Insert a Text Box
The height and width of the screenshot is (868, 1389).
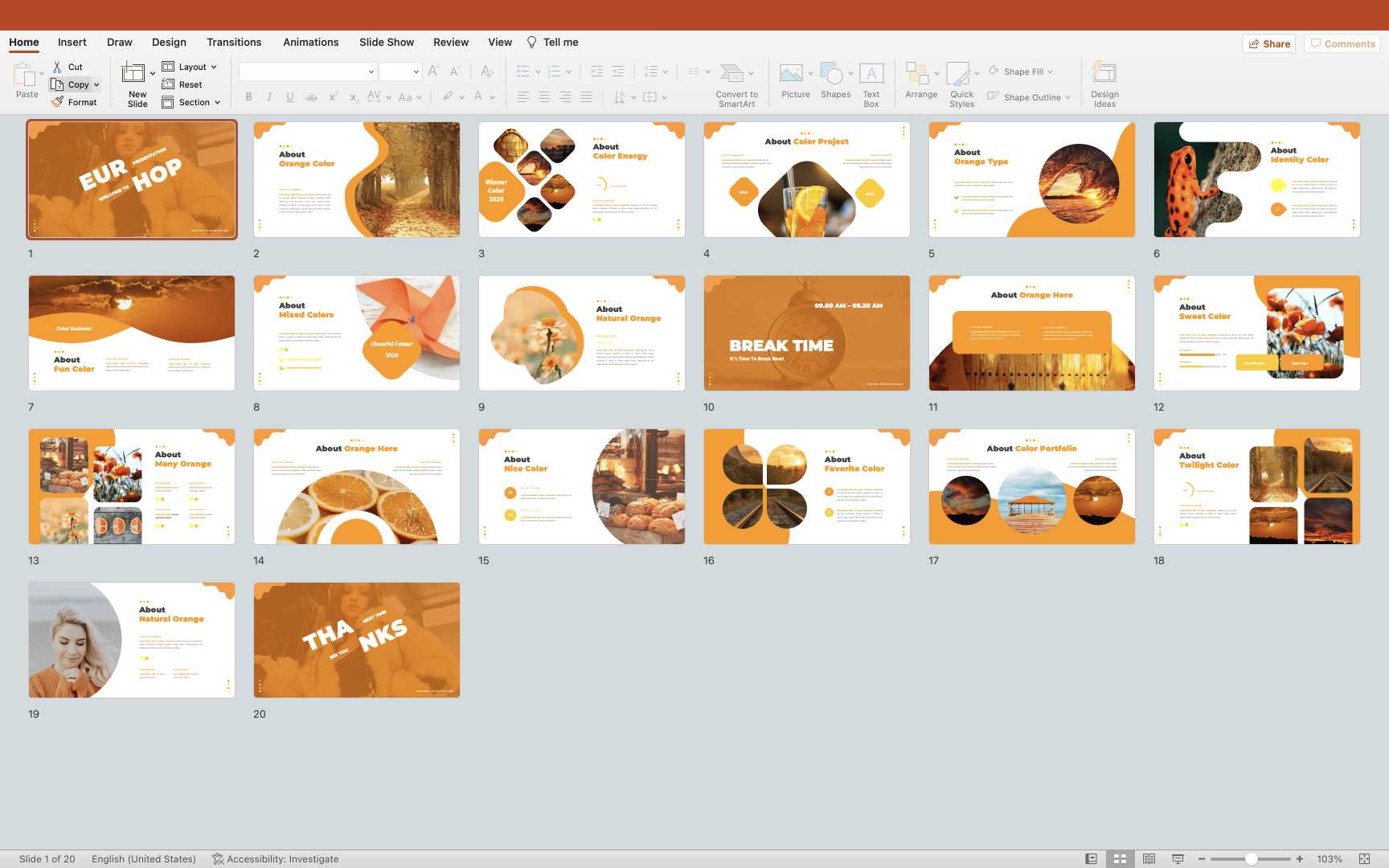(x=871, y=75)
